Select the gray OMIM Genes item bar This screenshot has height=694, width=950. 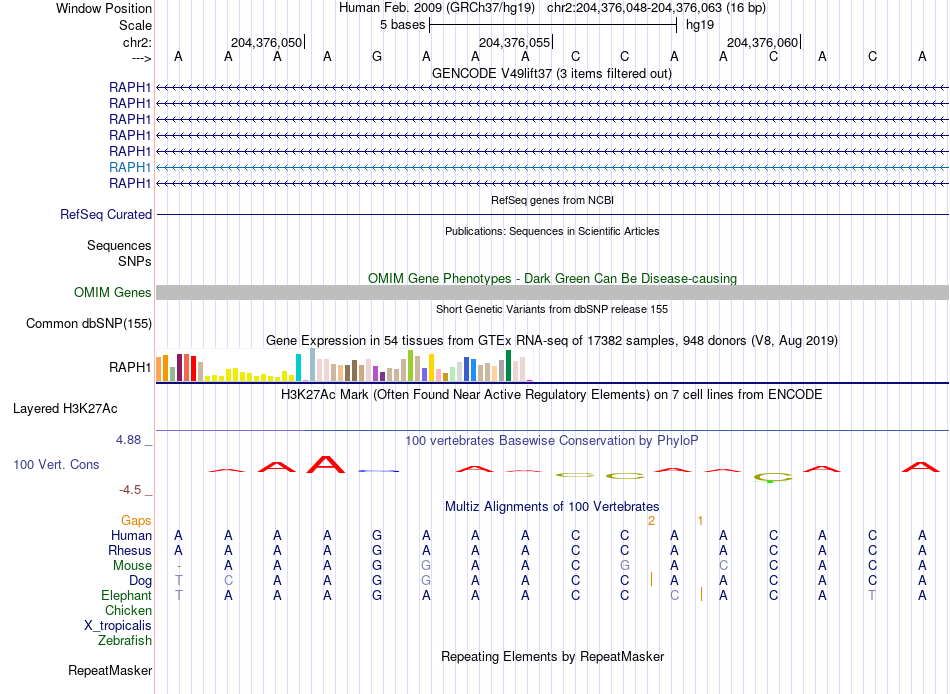tap(553, 293)
